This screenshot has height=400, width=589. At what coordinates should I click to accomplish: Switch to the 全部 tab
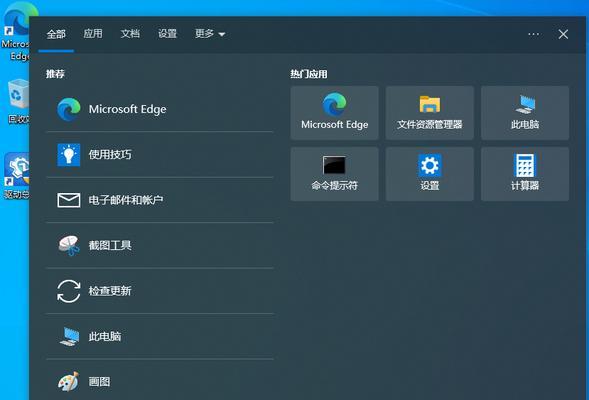tap(56, 34)
